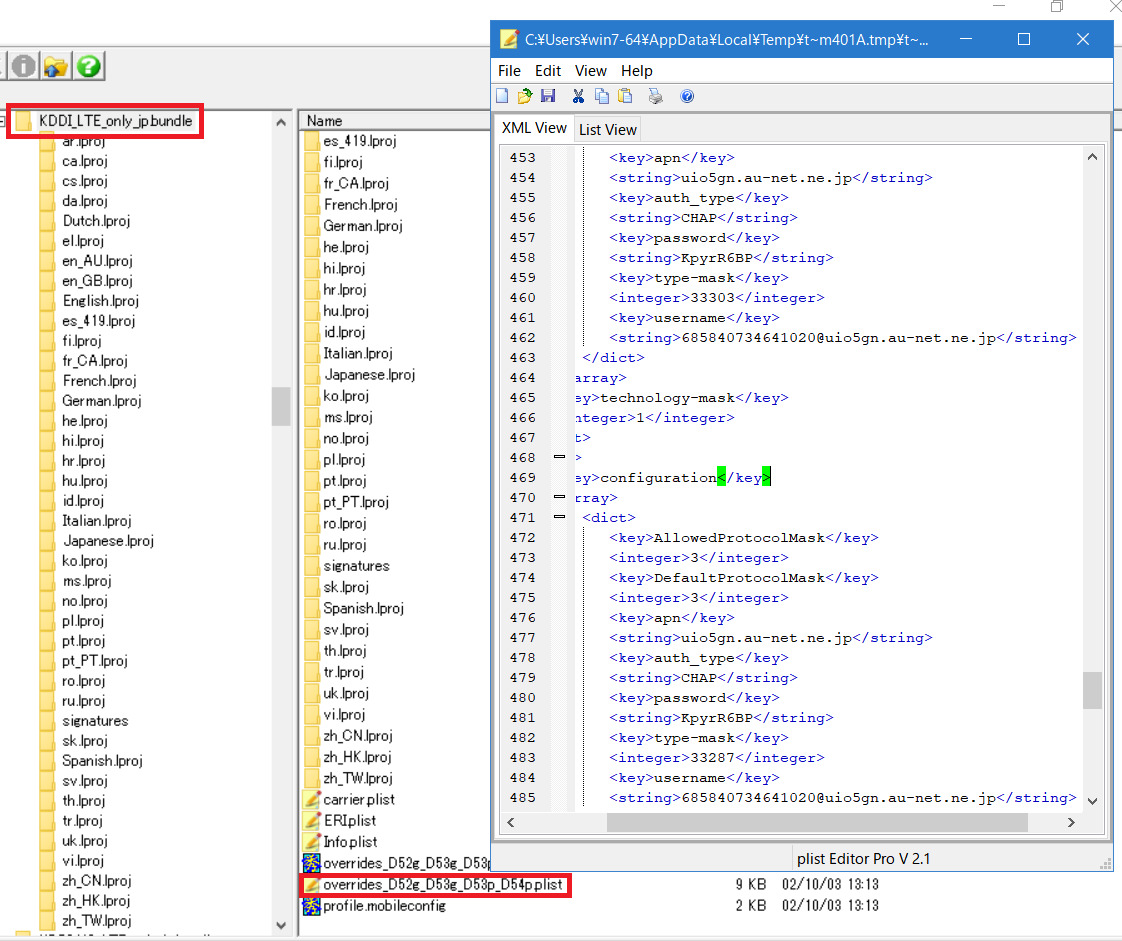Image resolution: width=1122 pixels, height=941 pixels.
Task: Click the Cut scissors icon
Action: click(578, 97)
